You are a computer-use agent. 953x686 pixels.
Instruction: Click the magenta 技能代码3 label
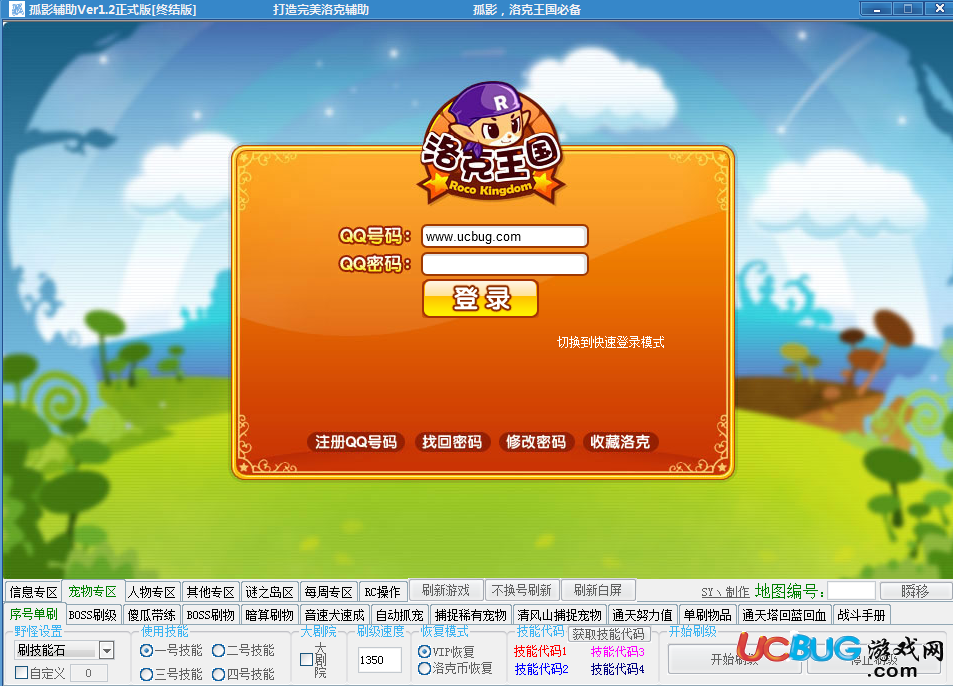pyautogui.click(x=617, y=651)
